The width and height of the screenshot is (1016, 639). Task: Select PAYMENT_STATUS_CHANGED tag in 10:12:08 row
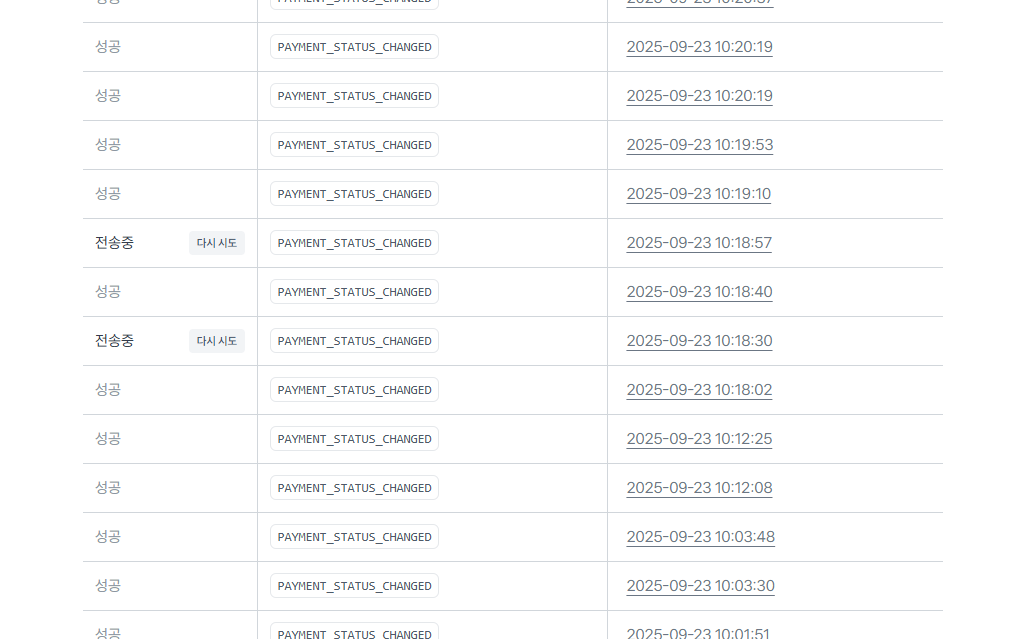(354, 488)
